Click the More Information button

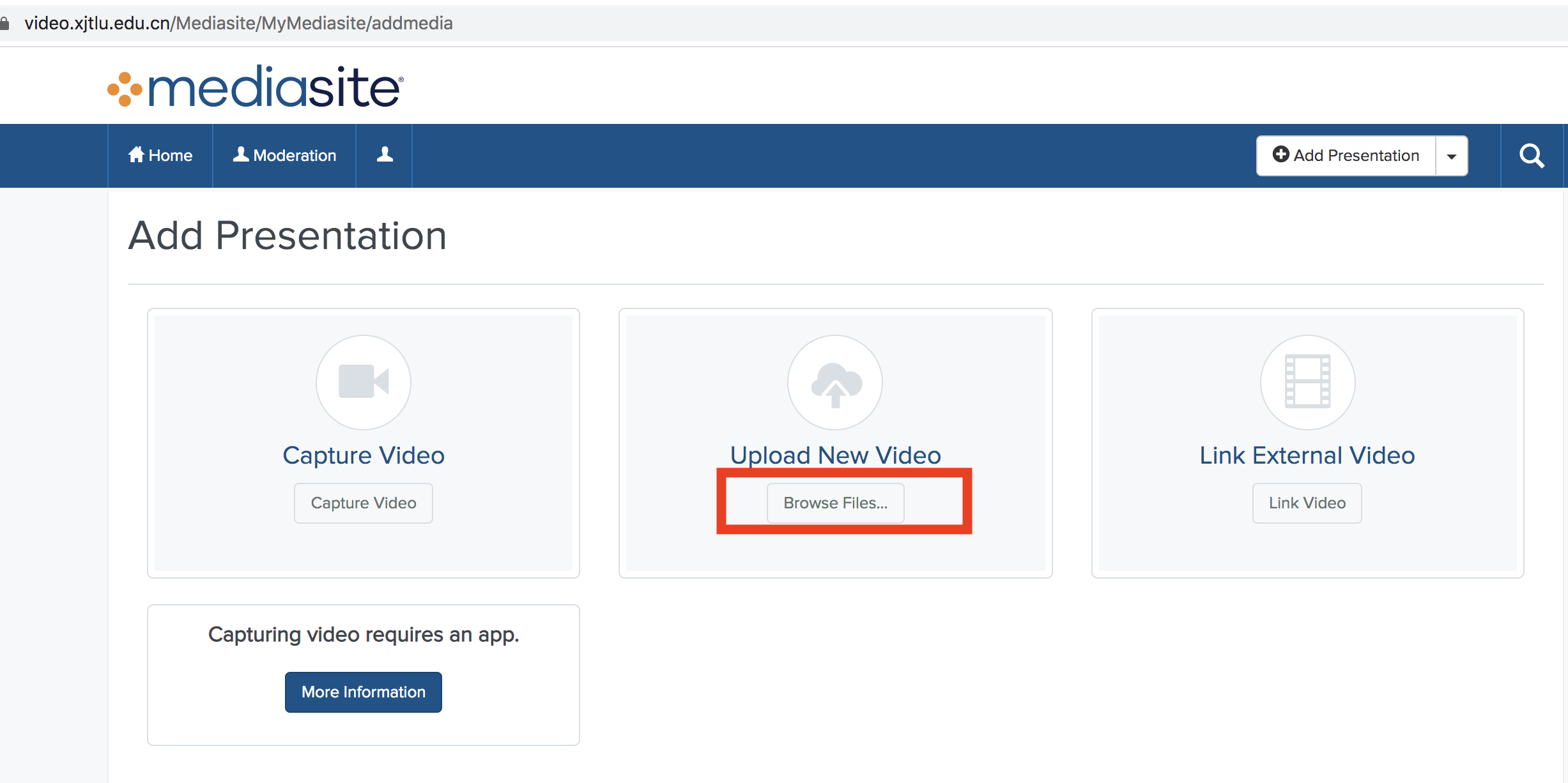click(x=364, y=692)
